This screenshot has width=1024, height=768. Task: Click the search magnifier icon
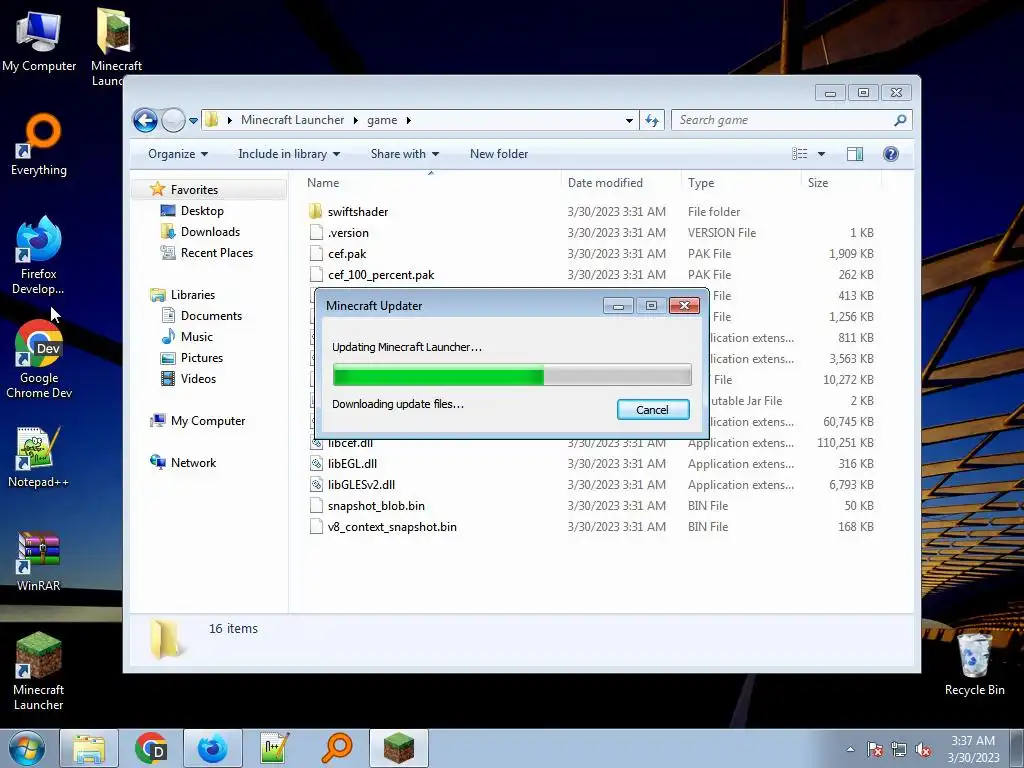[900, 120]
